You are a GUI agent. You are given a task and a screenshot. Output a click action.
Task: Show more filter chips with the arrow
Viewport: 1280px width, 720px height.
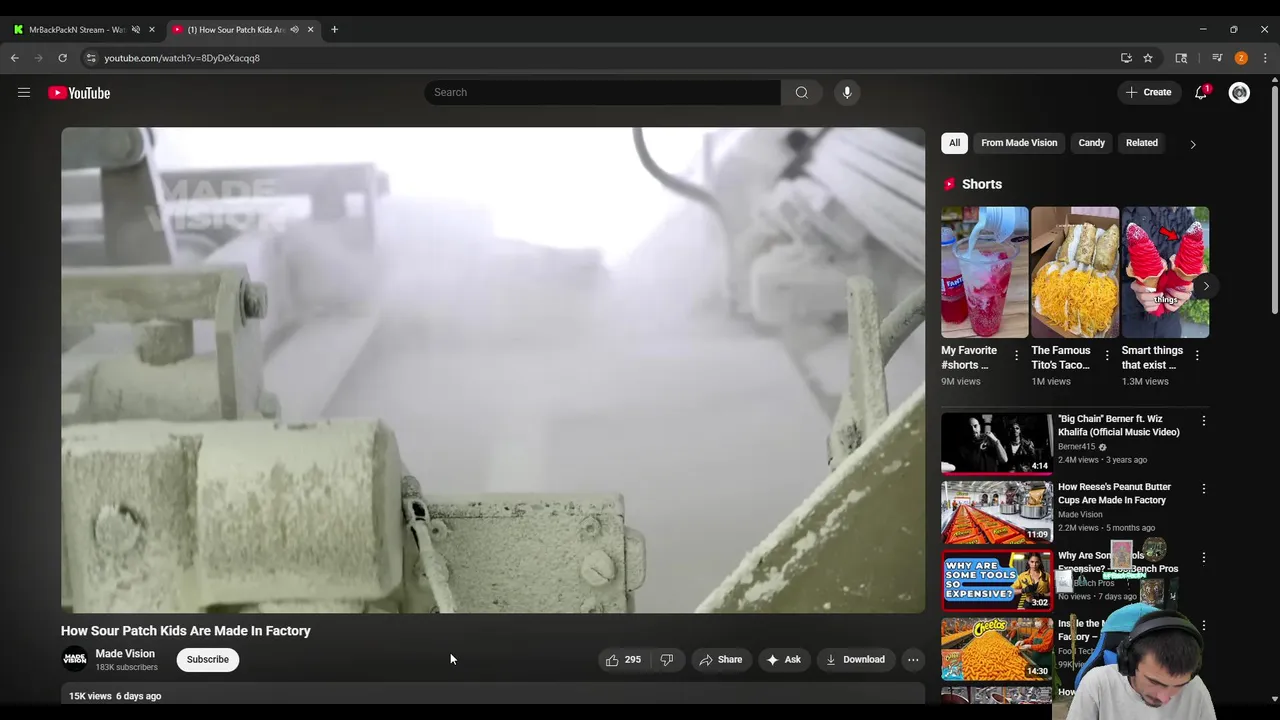(x=1192, y=144)
